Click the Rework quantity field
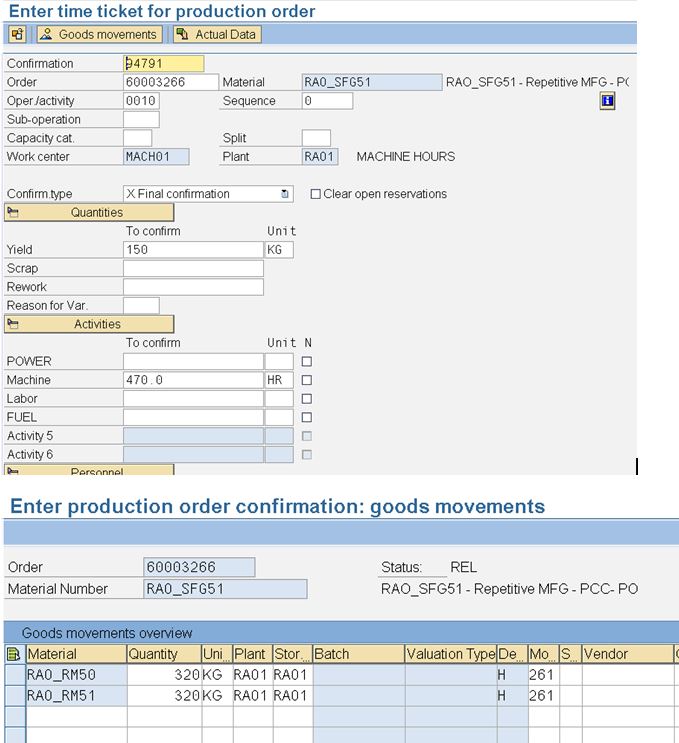This screenshot has width=679, height=743. pyautogui.click(x=193, y=287)
